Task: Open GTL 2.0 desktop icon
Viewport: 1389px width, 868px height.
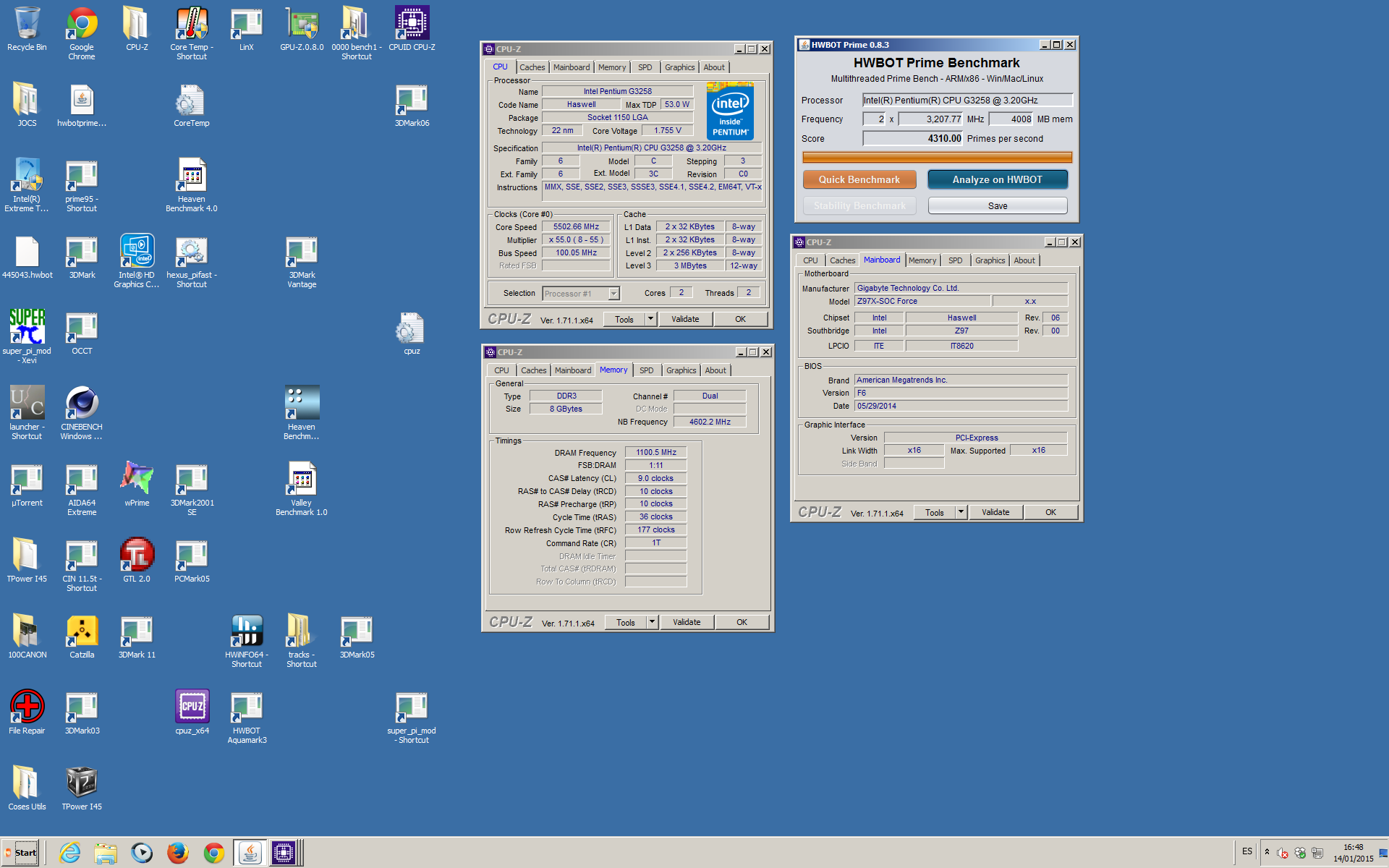Action: point(137,561)
